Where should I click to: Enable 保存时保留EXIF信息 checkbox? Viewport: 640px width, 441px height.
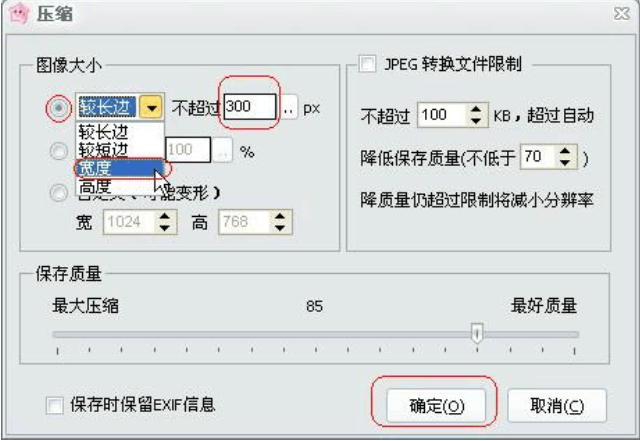55,405
